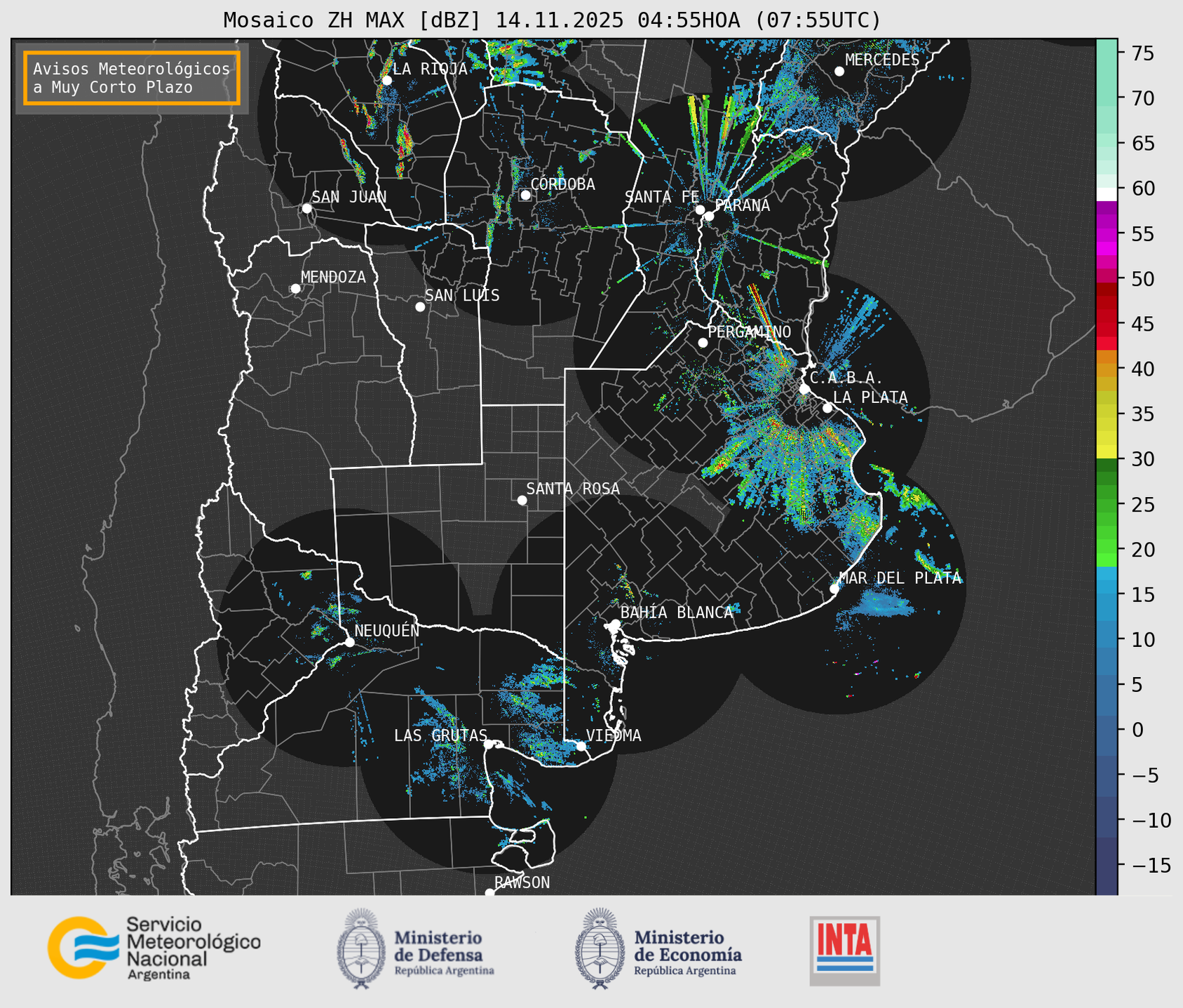Click the Neuquén city marker dot
This screenshot has width=1183, height=1008.
pyautogui.click(x=349, y=642)
